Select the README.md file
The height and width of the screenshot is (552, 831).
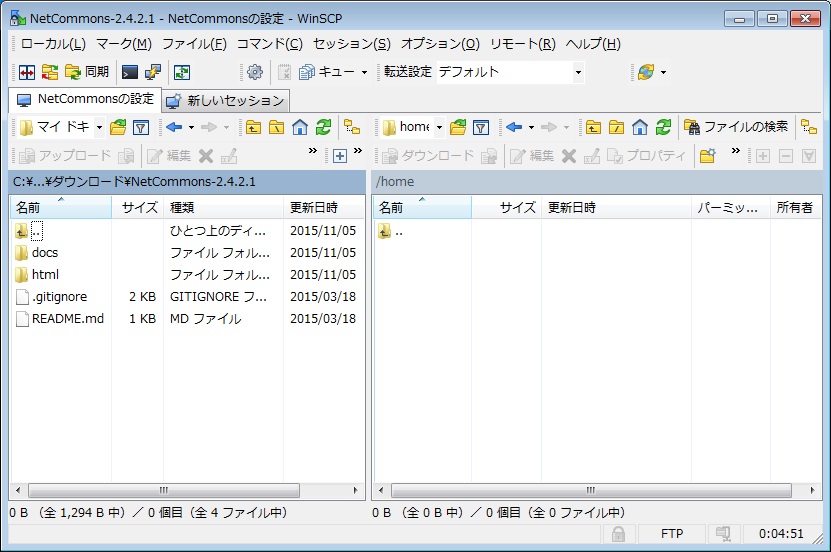(x=67, y=318)
